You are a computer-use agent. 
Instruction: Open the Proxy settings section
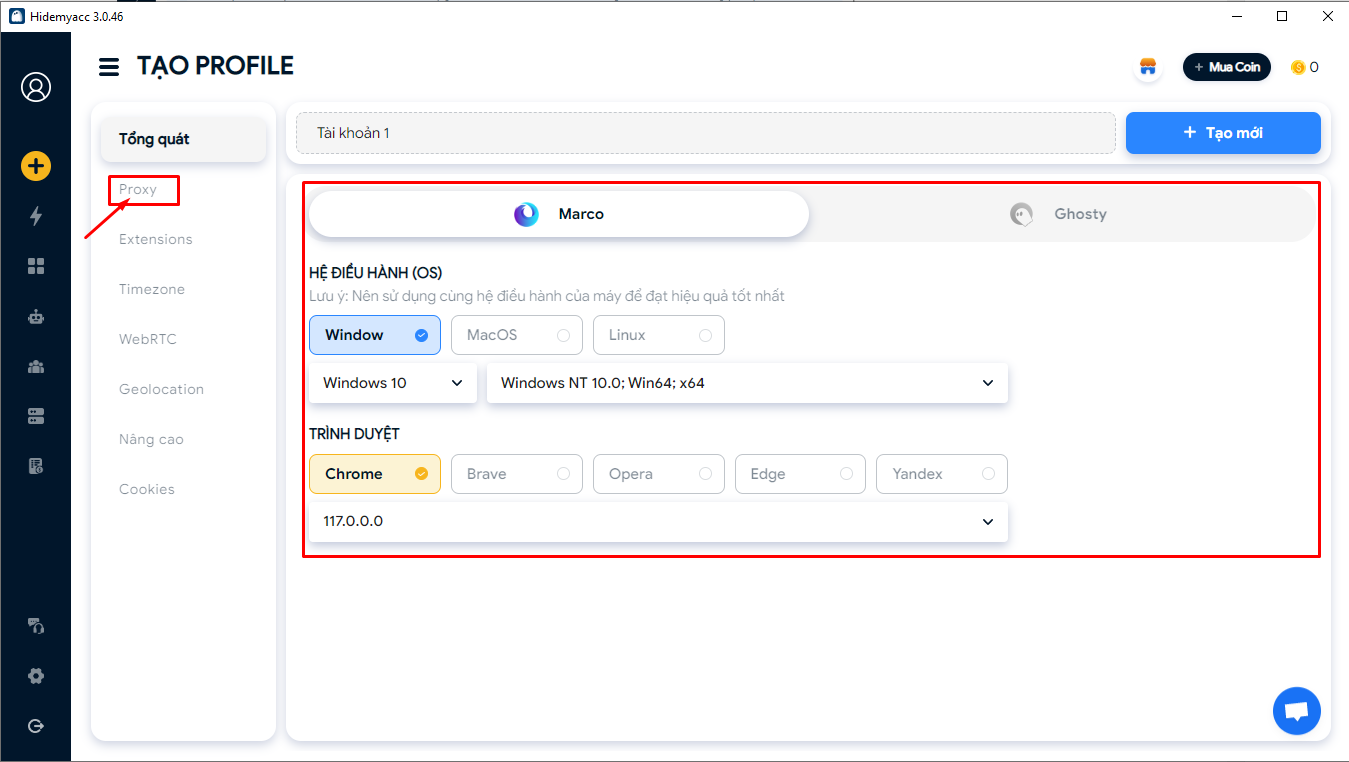pos(138,189)
